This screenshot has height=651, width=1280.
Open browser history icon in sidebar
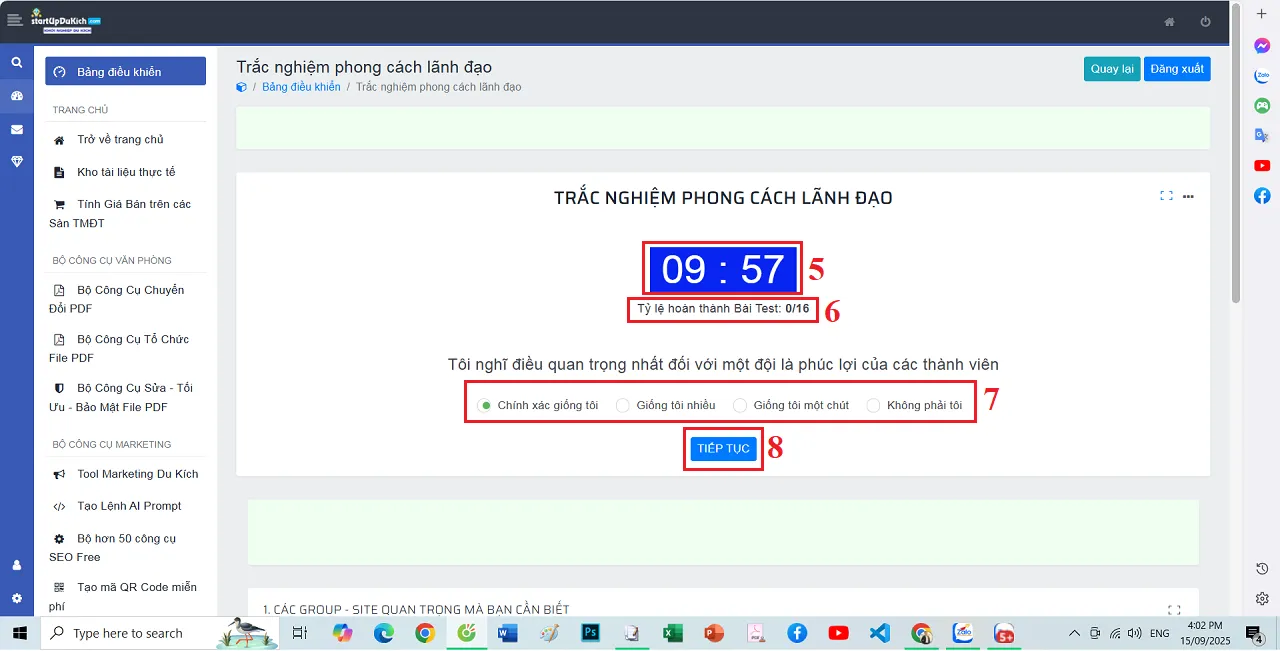click(1262, 568)
